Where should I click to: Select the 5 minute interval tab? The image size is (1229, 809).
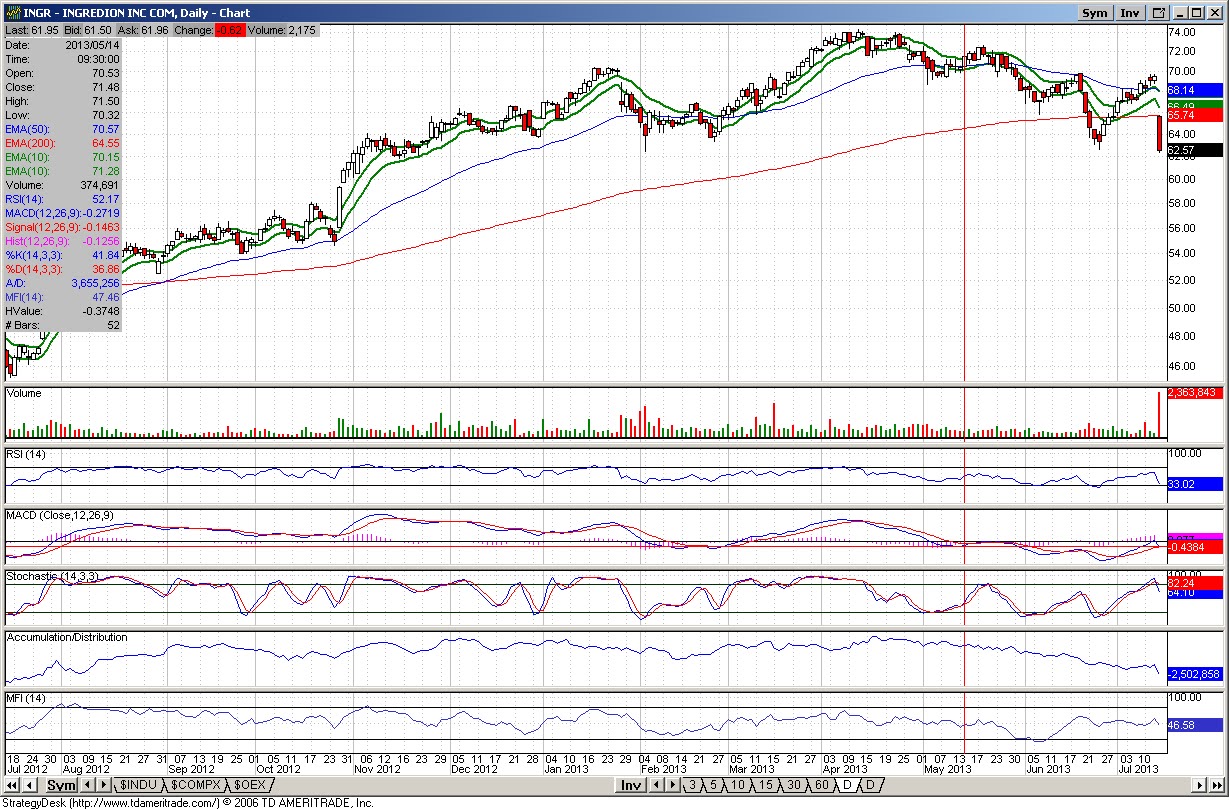(x=712, y=785)
